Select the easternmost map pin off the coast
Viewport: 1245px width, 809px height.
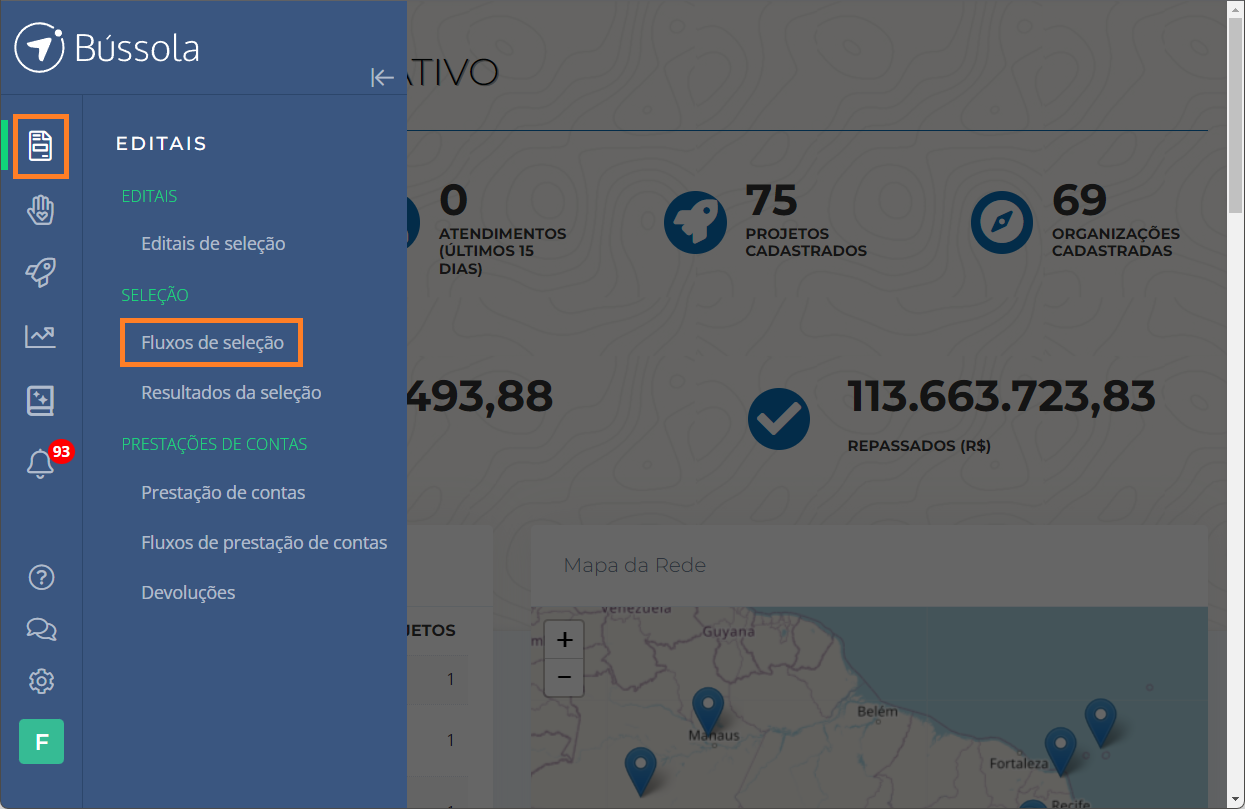(1100, 723)
